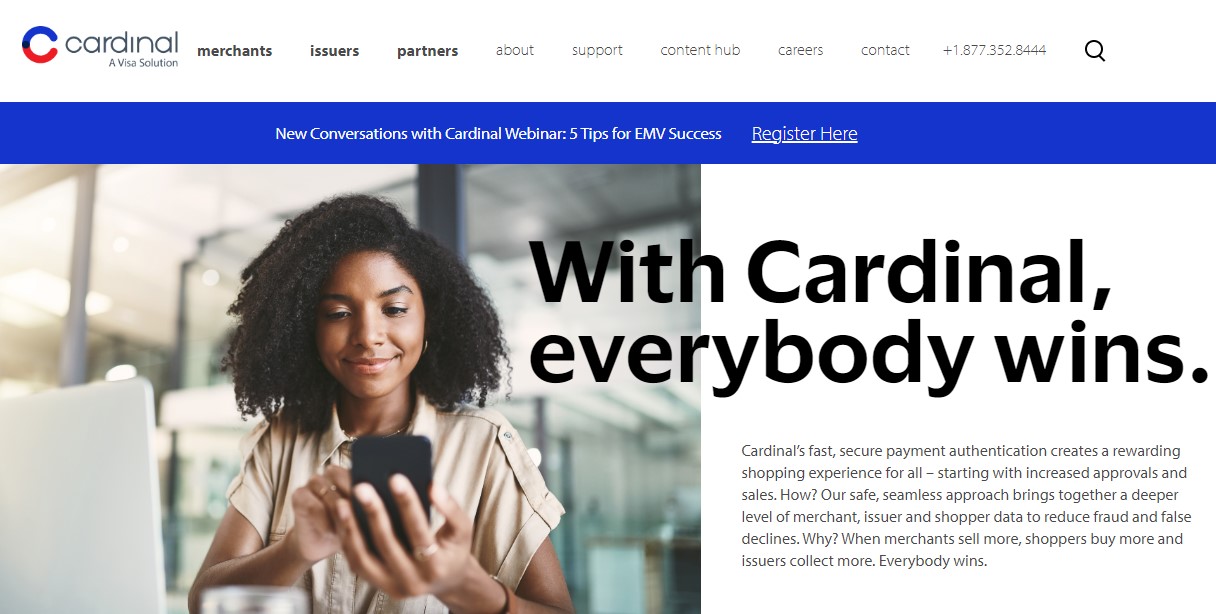Open the partners menu
Viewport: 1216px width, 614px height.
(x=427, y=51)
